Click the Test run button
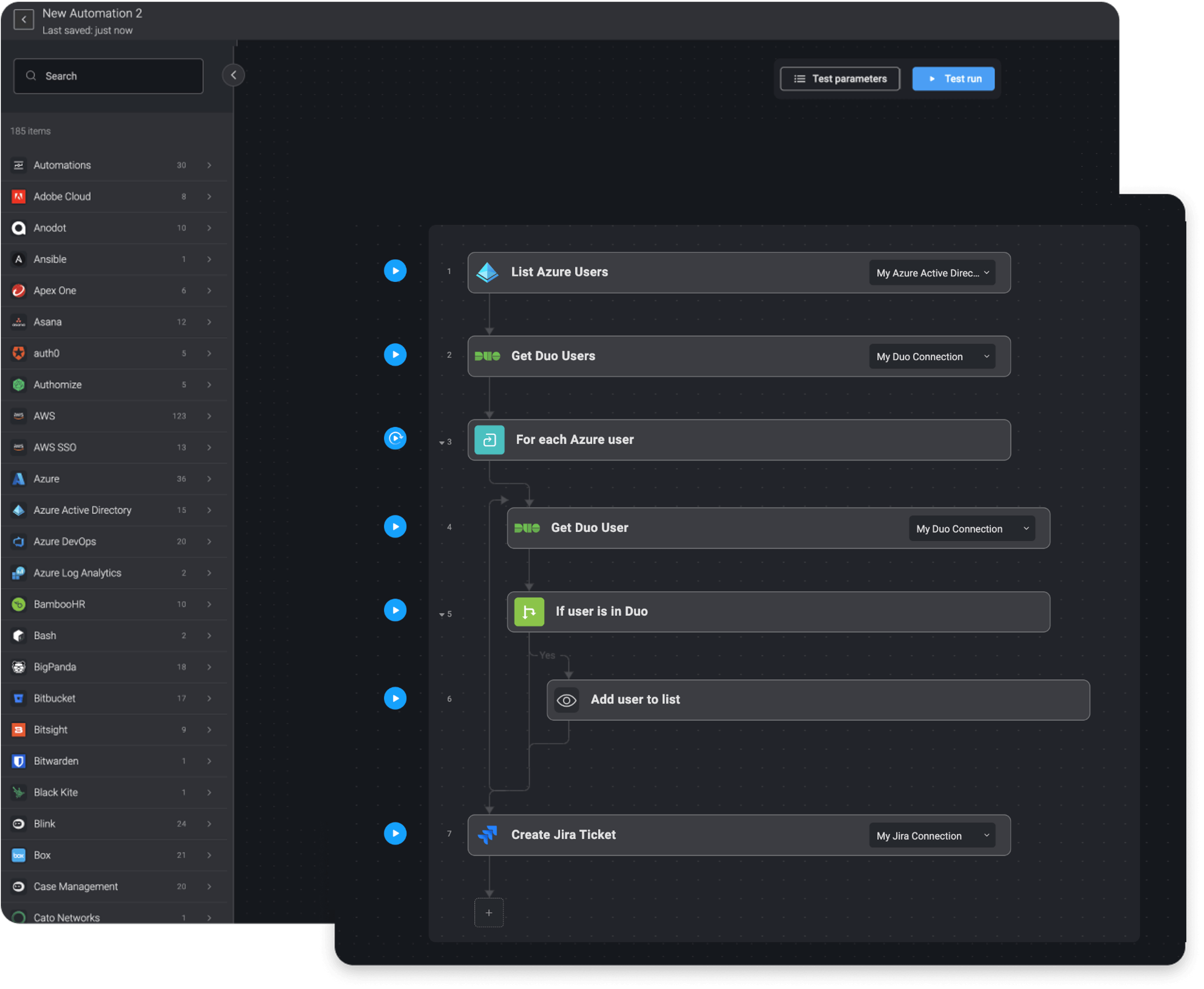This screenshot has width=1204, height=989. click(x=953, y=79)
